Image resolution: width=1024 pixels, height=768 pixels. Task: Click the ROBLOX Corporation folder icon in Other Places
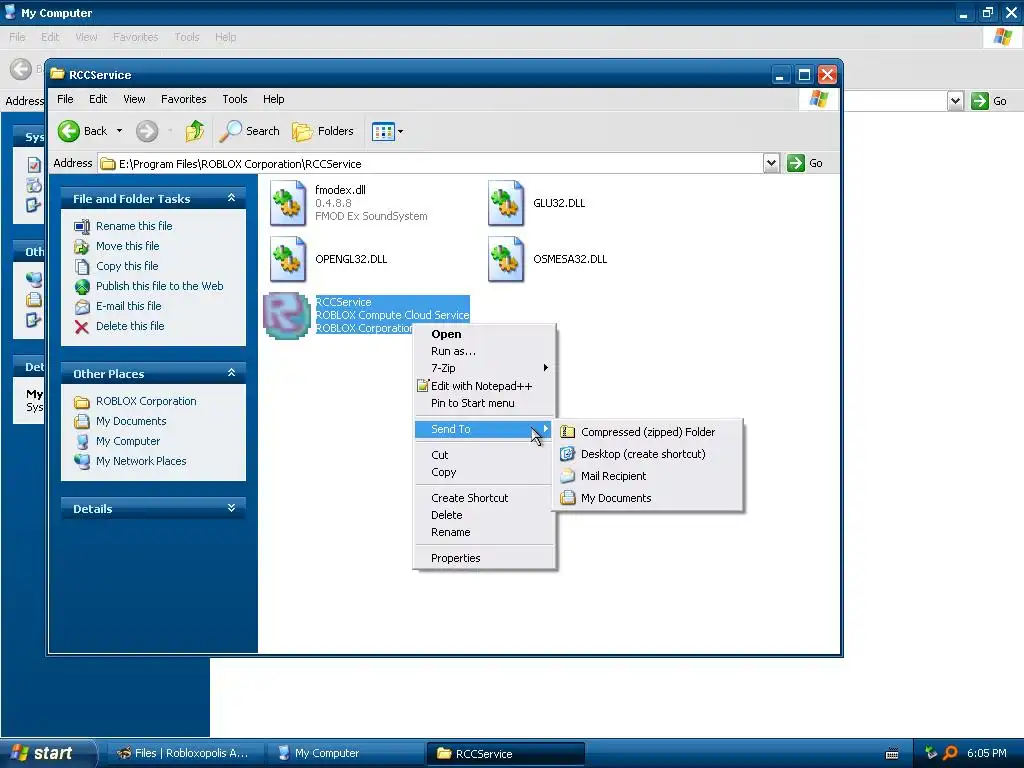[82, 402]
